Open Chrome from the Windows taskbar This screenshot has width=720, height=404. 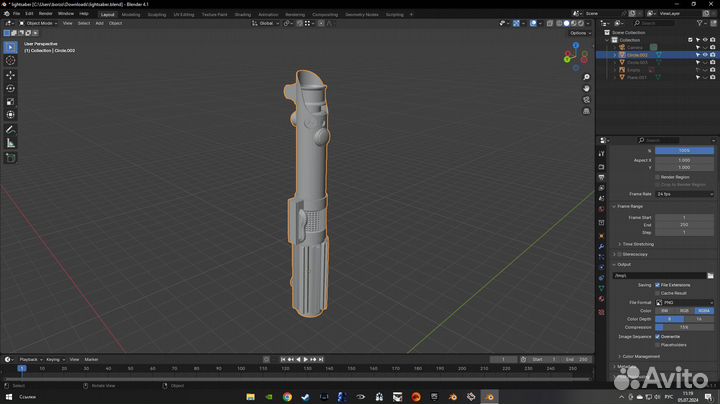[x=287, y=397]
